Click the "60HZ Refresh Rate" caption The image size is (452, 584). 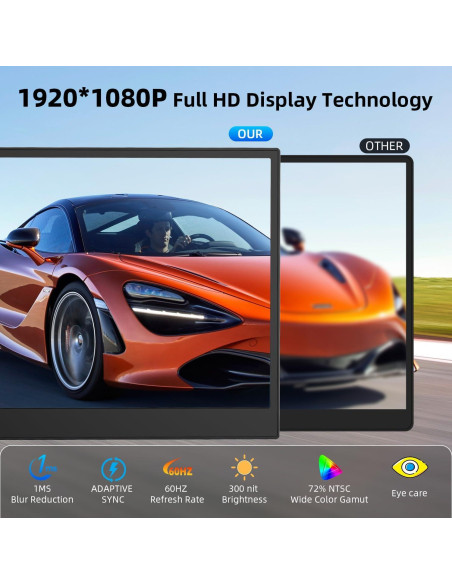177,494
